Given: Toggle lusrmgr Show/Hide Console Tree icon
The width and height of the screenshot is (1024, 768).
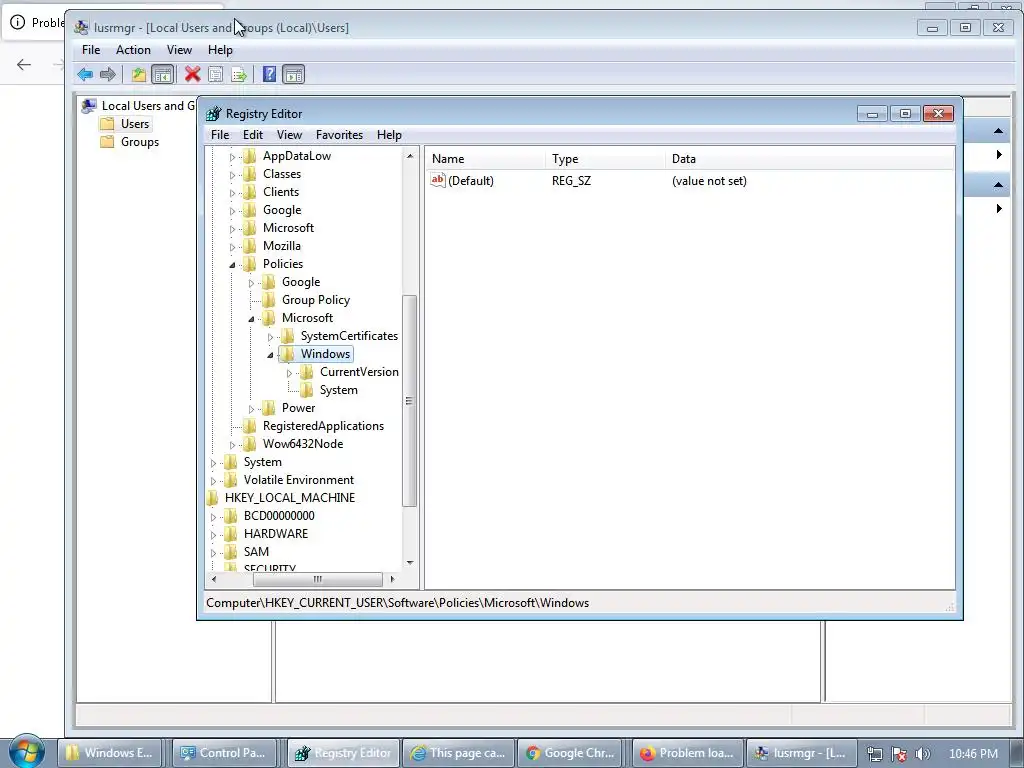Looking at the screenshot, I should [x=163, y=74].
